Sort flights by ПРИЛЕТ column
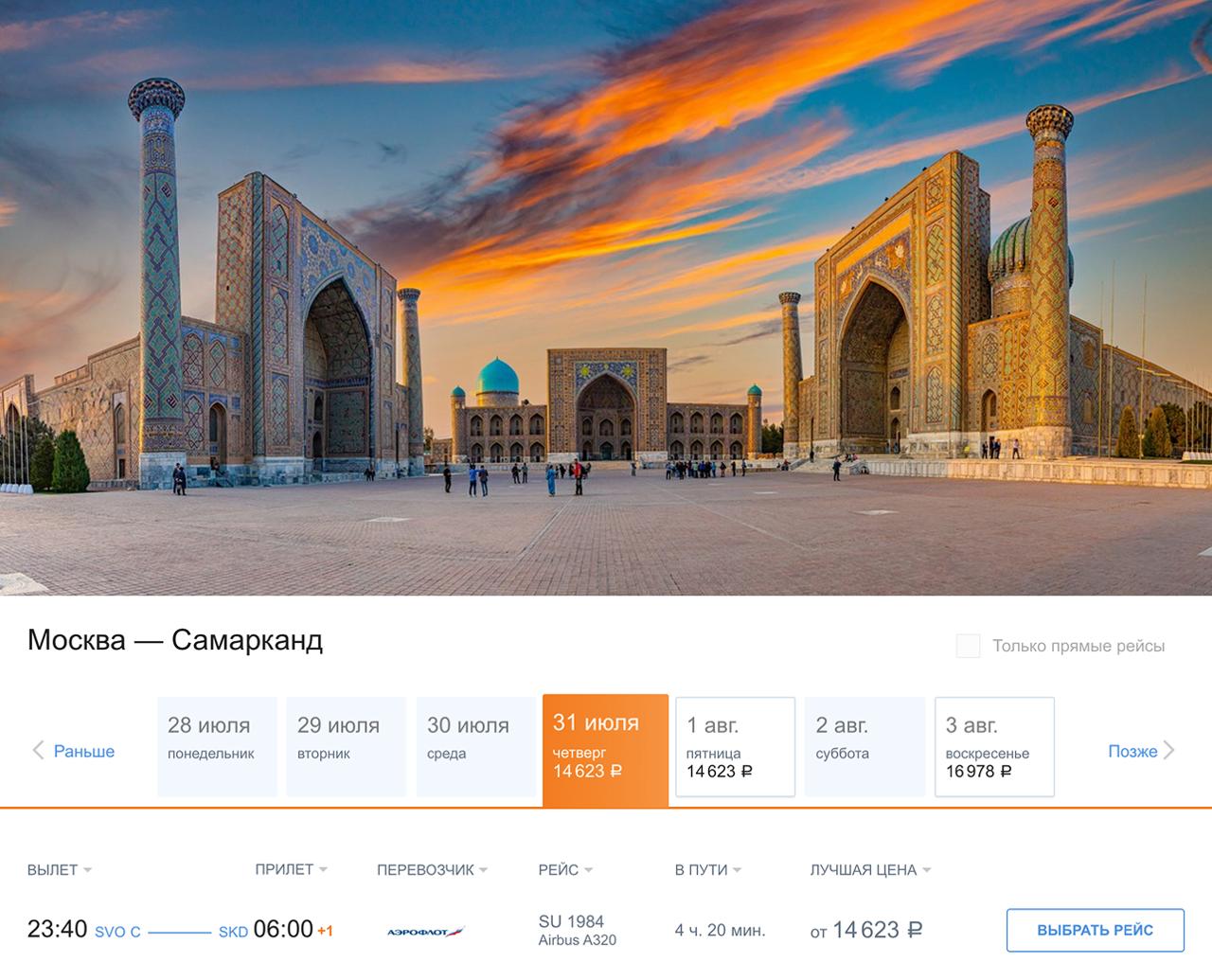Screen dimensions: 1212x980 point(291,869)
